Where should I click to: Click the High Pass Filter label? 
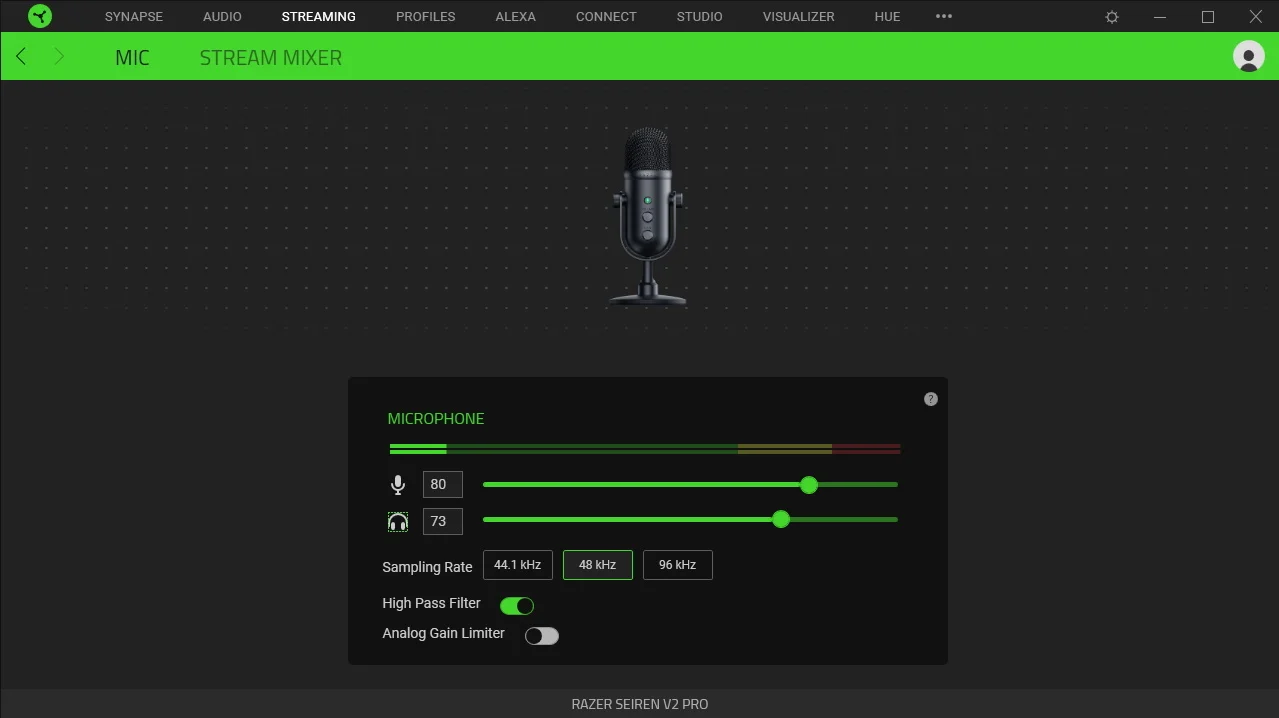431,603
